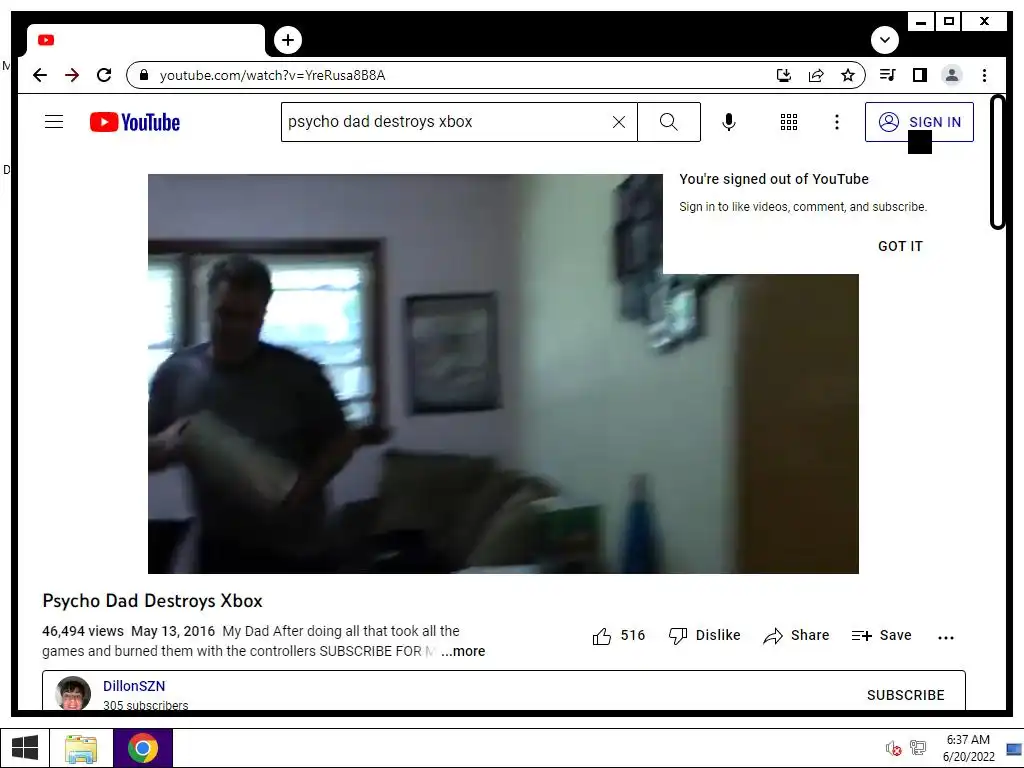Viewport: 1024px width, 768px height.
Task: Reload the YouTube page
Action: click(104, 75)
